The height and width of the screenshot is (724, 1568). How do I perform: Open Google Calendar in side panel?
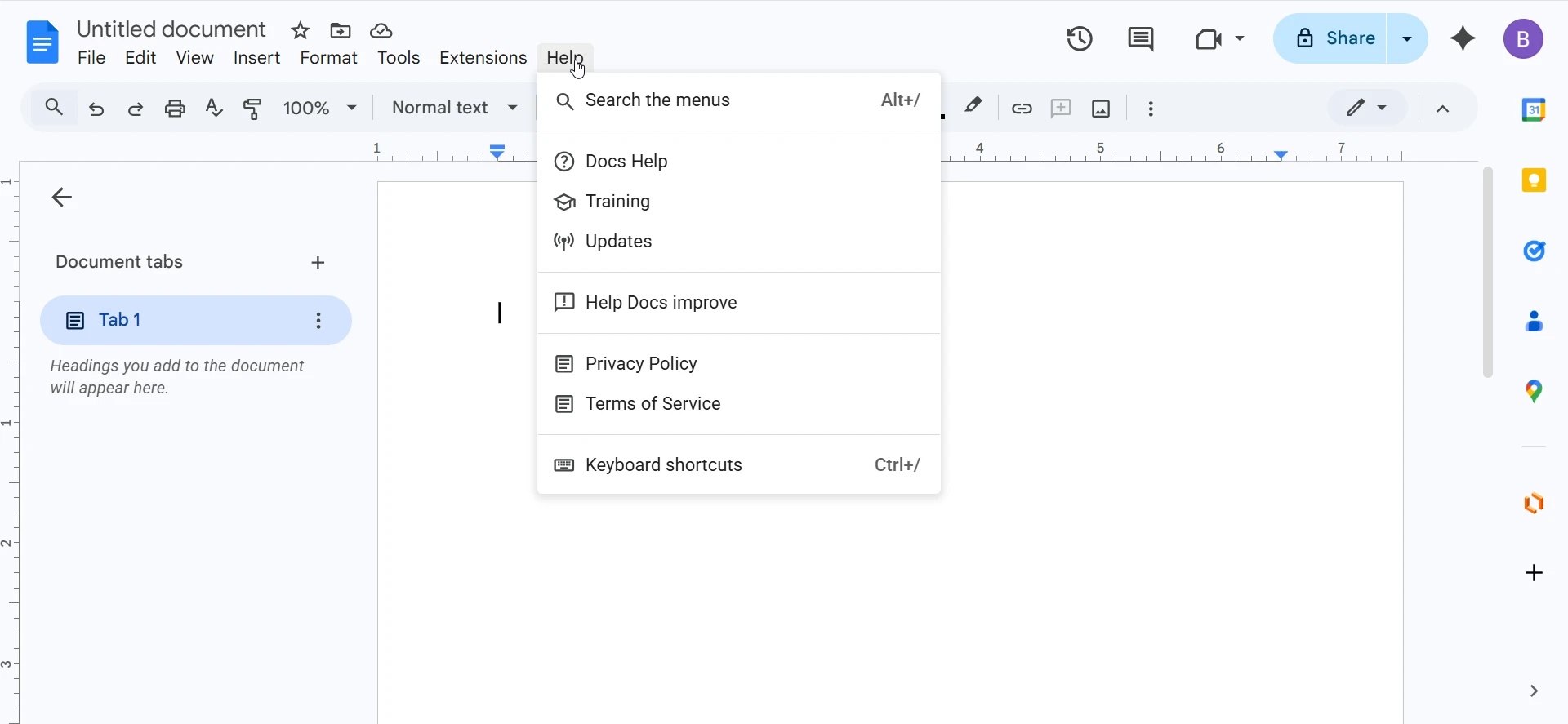pos(1534,109)
